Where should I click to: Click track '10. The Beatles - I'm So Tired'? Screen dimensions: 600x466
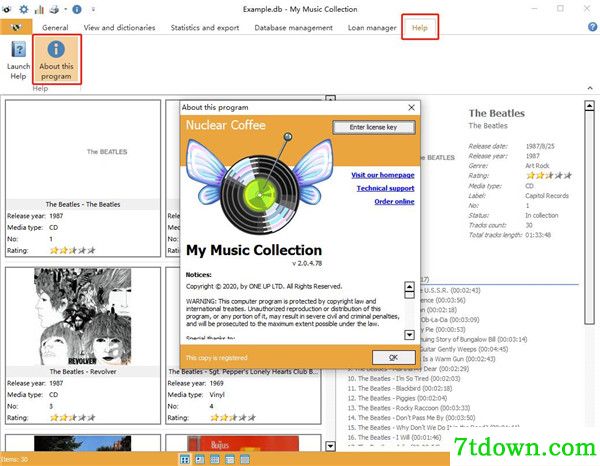coord(404,378)
